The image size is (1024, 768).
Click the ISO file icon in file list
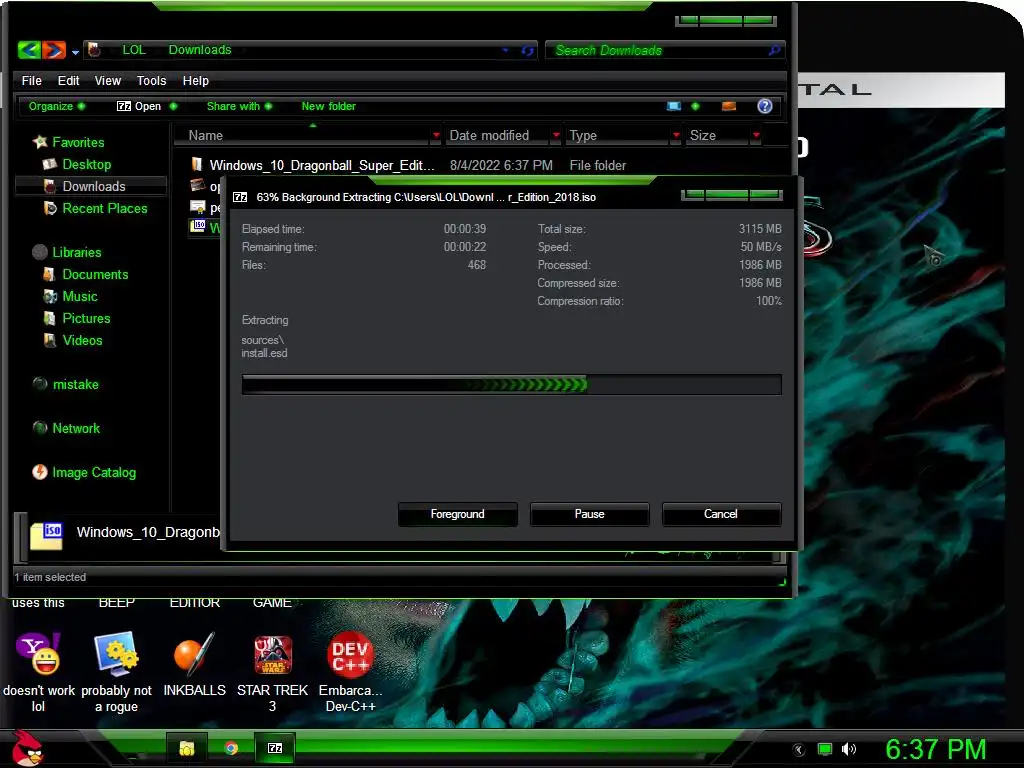pos(199,226)
